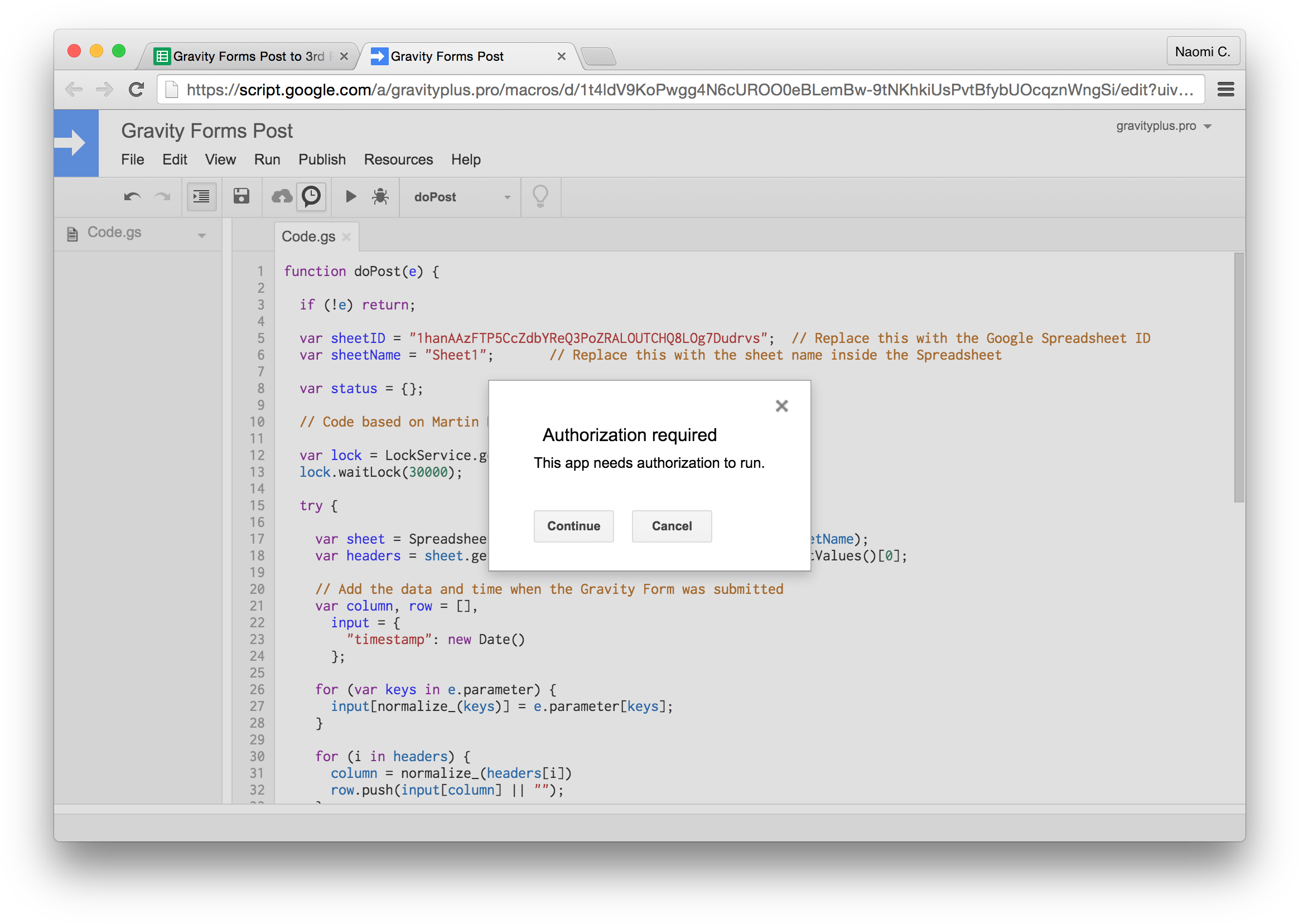Image resolution: width=1299 pixels, height=924 pixels.
Task: Click the Gravity Forms Post project title
Action: point(206,131)
